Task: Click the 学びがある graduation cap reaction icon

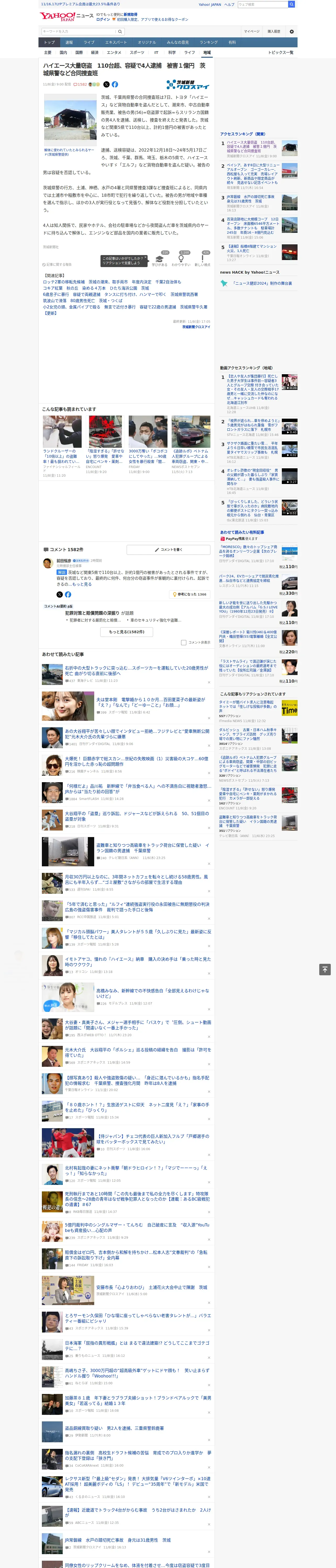Action: tap(160, 259)
